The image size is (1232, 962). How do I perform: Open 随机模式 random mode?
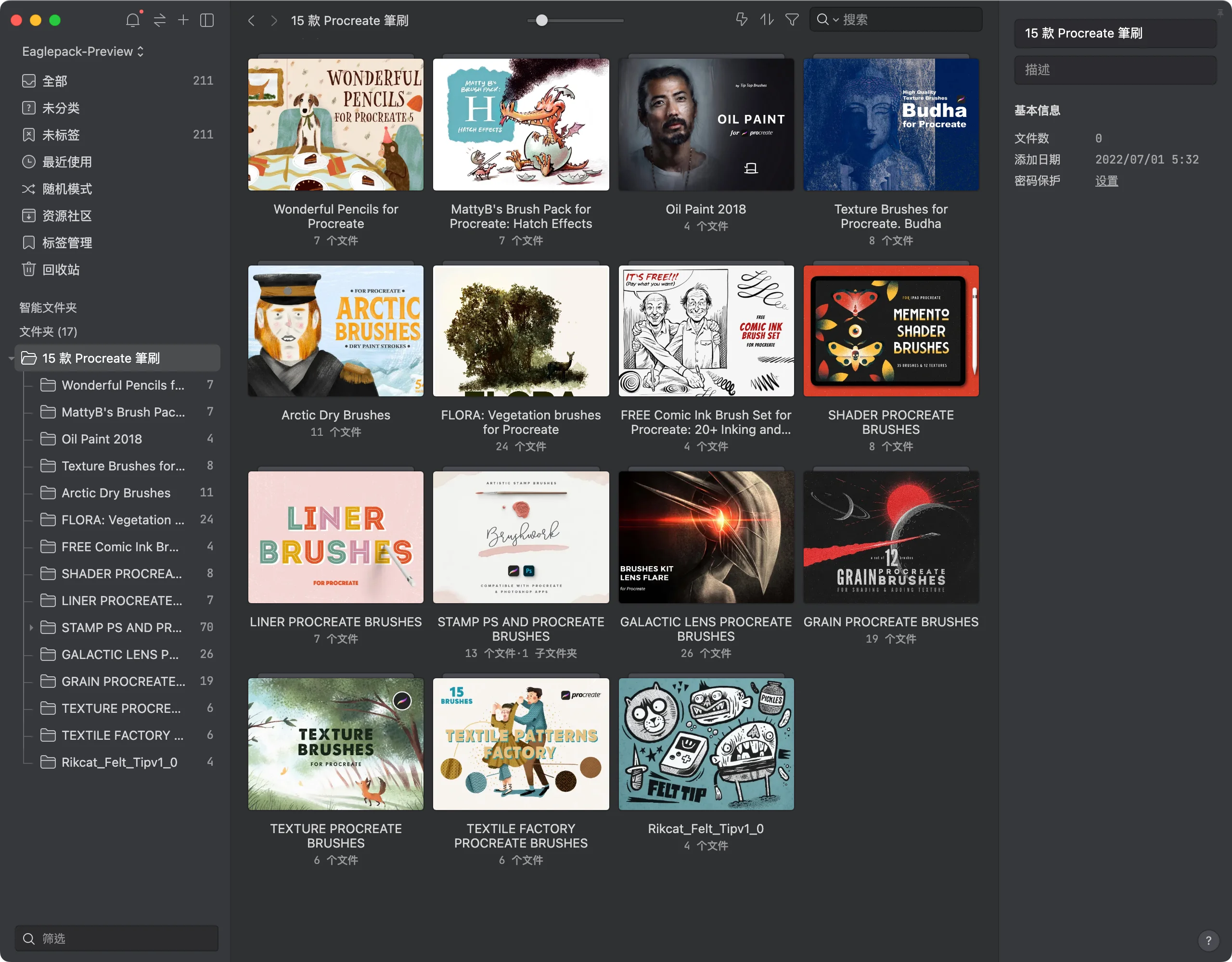coord(117,189)
